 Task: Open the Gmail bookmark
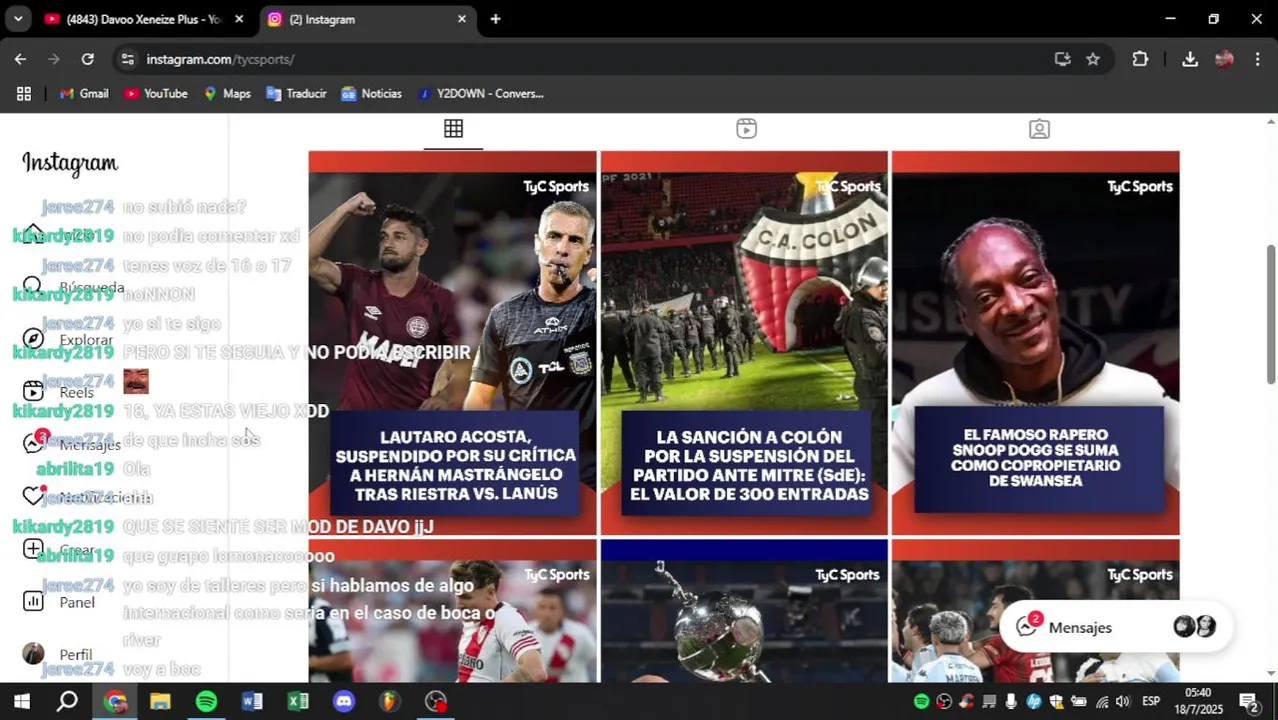click(84, 93)
